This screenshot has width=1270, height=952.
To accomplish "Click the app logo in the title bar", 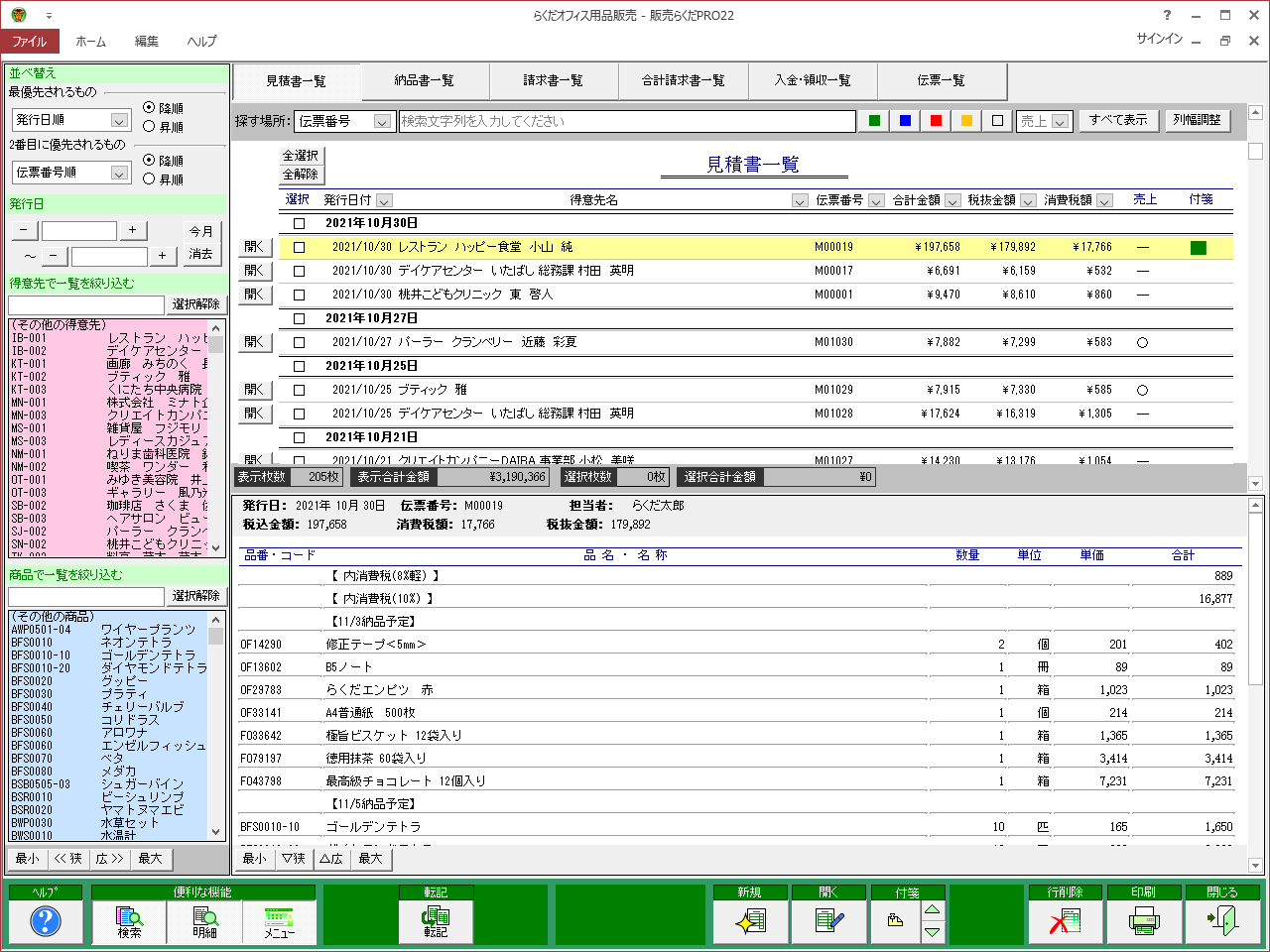I will pos(19,15).
